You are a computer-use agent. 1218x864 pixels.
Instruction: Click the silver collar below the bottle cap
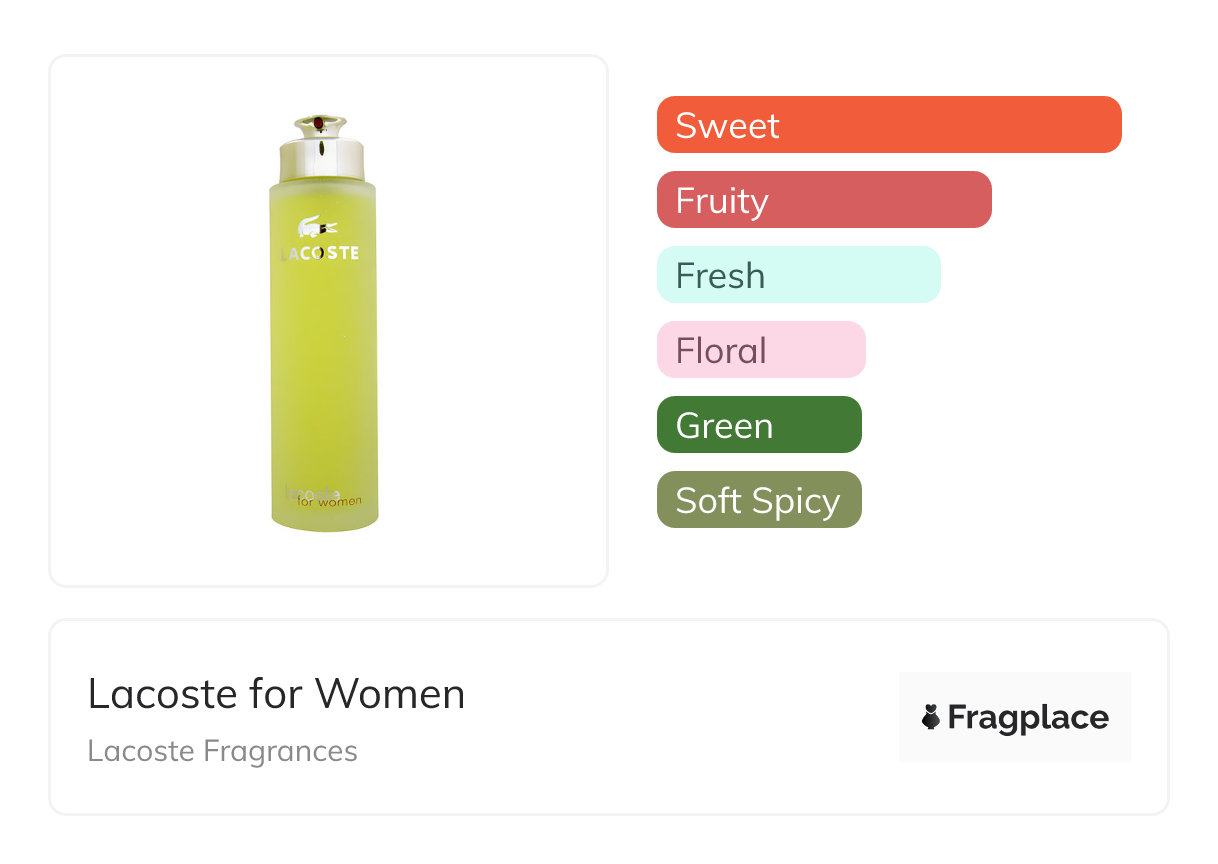tap(322, 160)
